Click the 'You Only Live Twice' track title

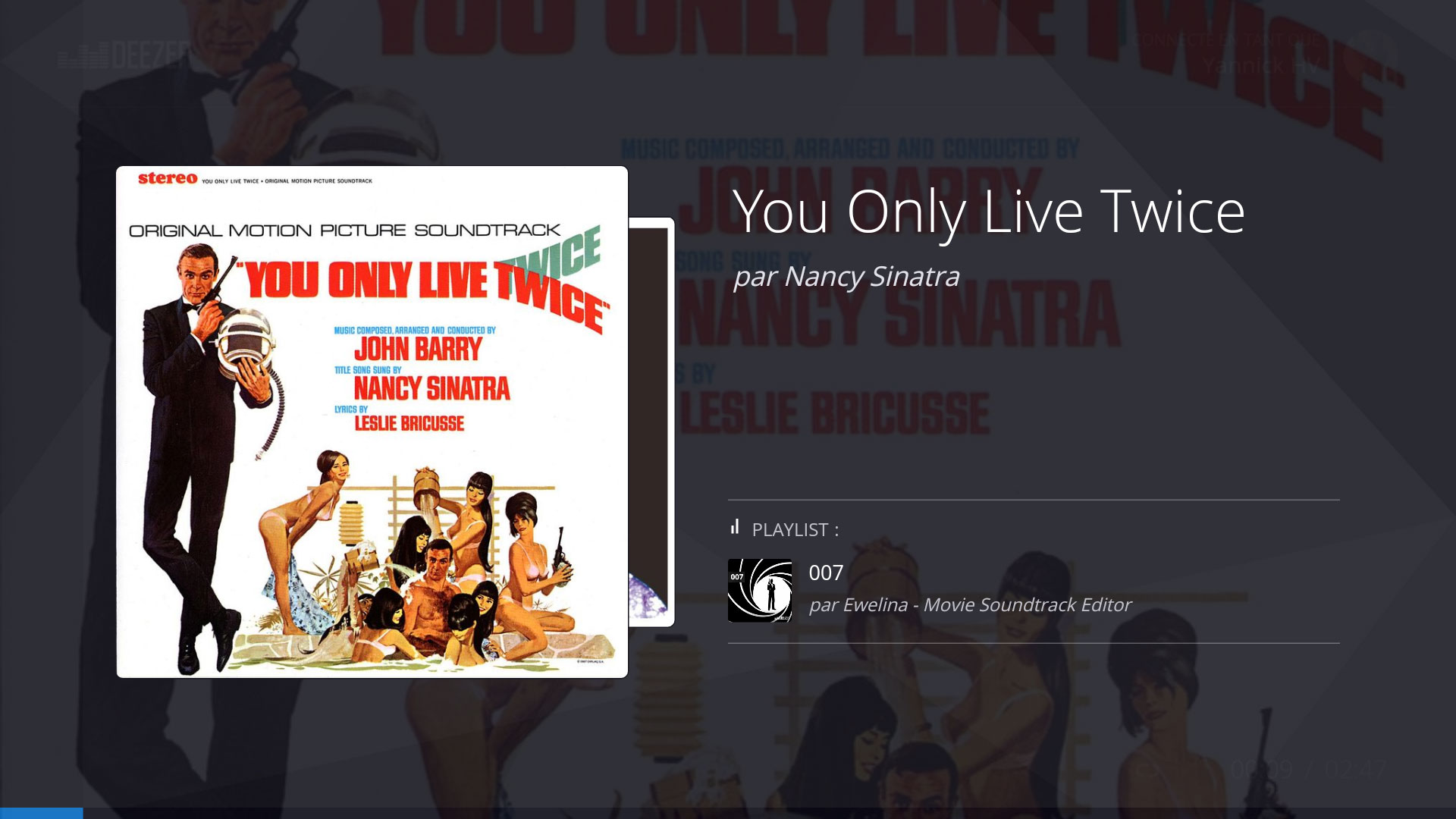click(988, 212)
